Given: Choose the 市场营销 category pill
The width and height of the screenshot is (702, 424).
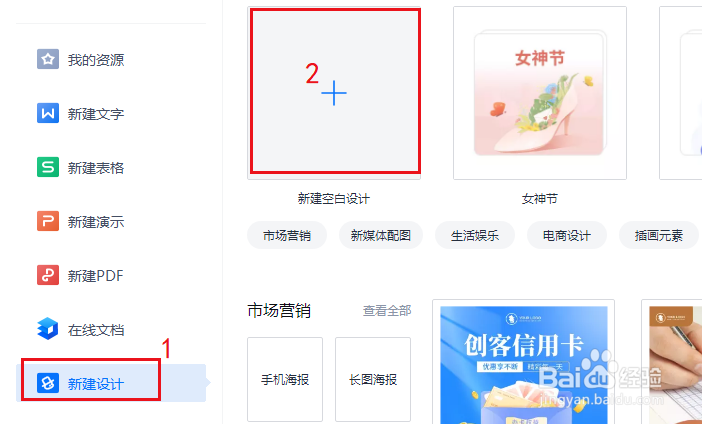Looking at the screenshot, I should (287, 235).
